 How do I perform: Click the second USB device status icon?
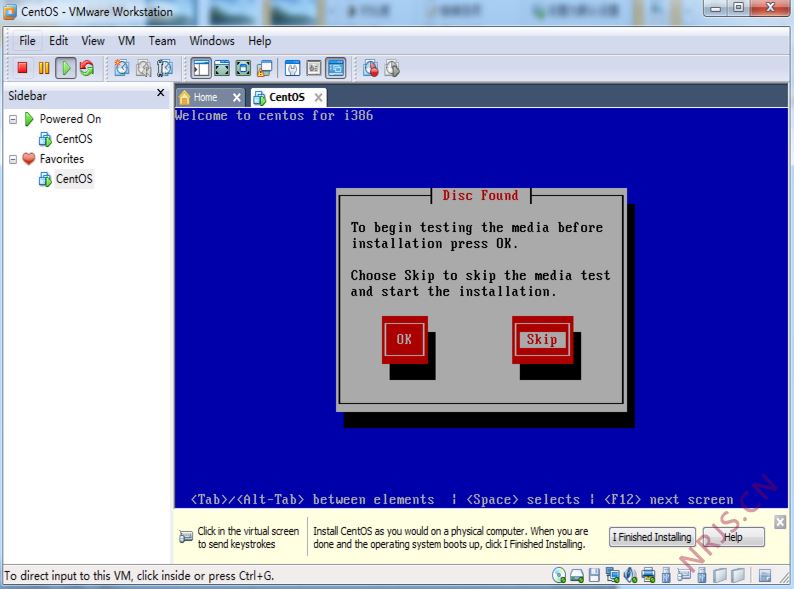click(702, 575)
